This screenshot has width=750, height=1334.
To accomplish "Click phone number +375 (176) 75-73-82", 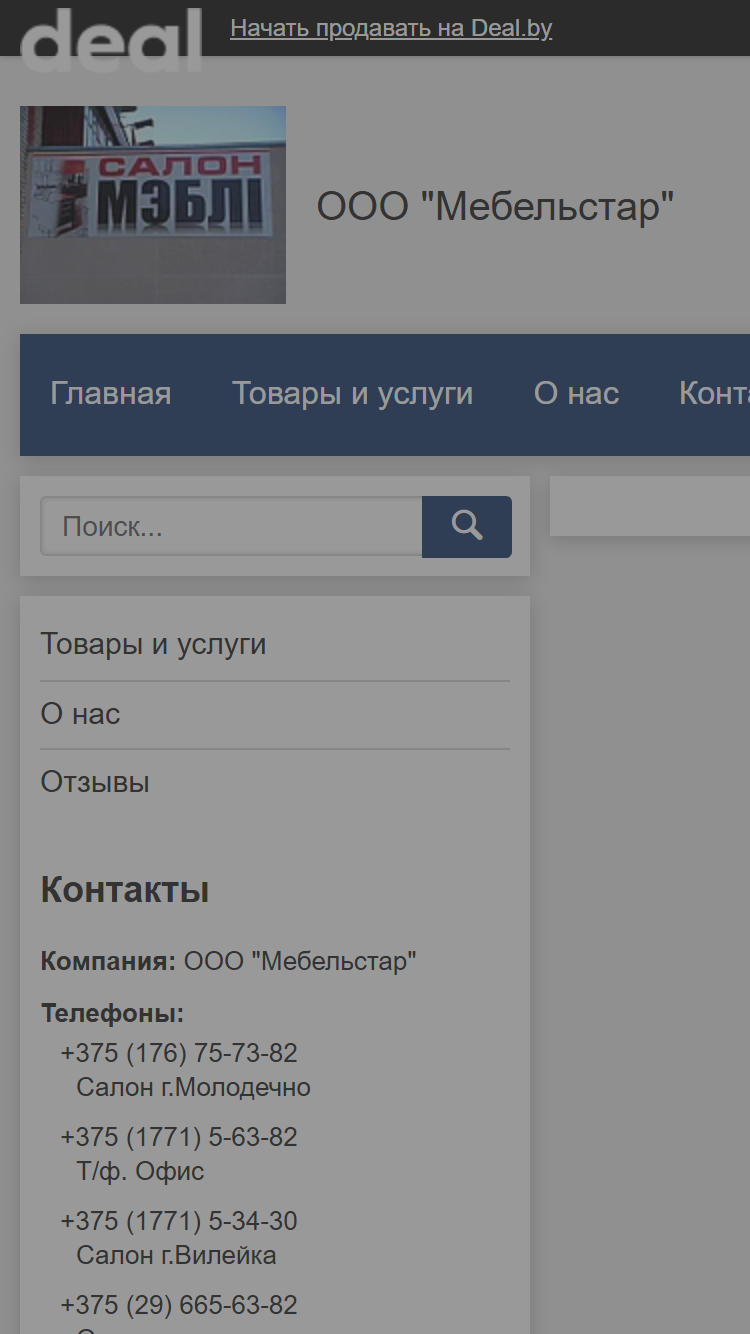I will (x=179, y=1053).
